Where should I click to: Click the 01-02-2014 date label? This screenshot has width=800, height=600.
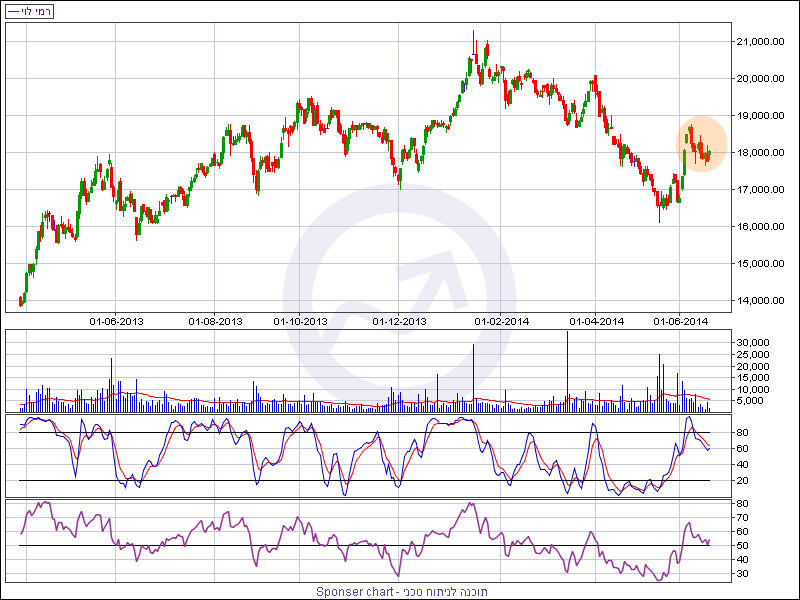click(502, 321)
